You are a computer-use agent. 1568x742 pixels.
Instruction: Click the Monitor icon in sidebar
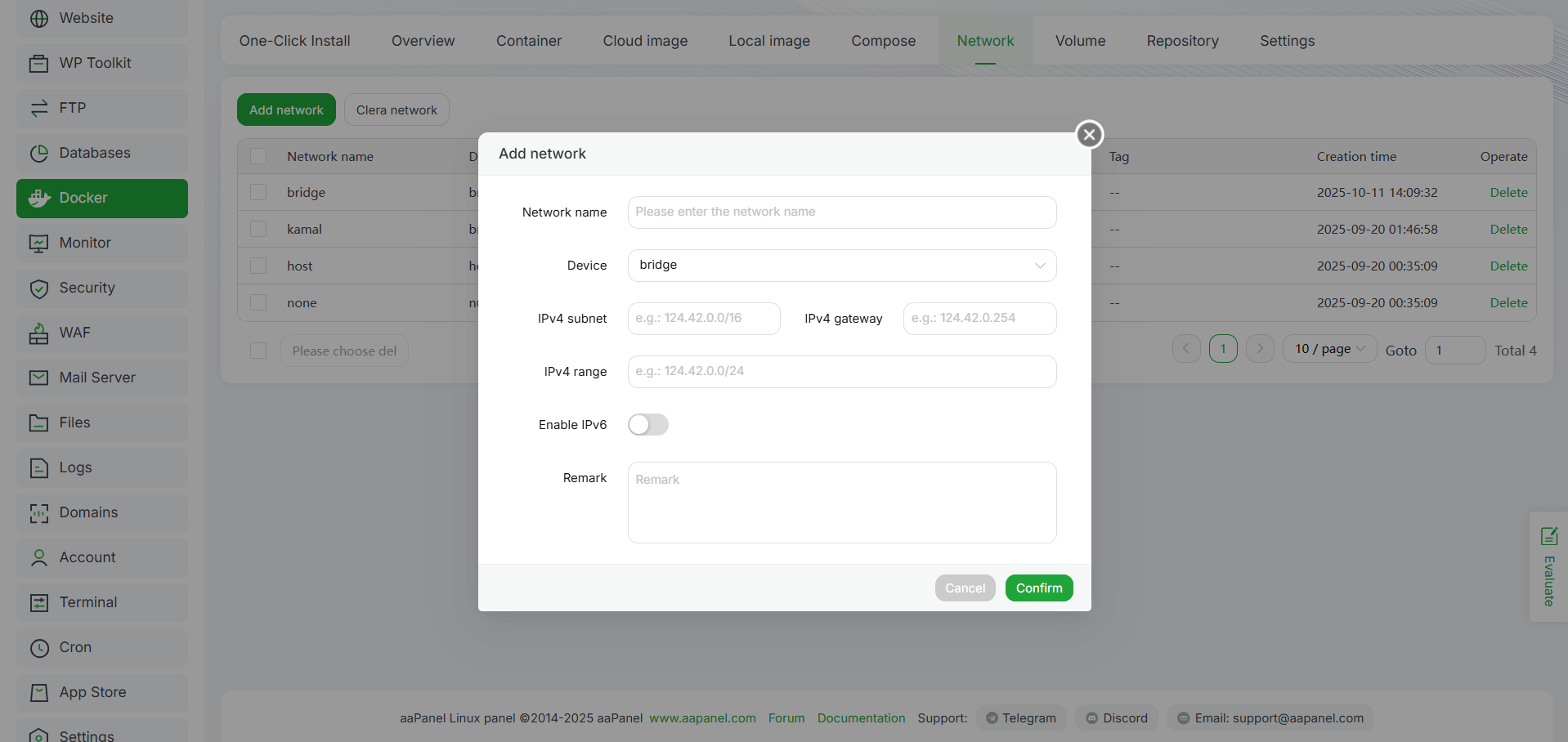pyautogui.click(x=39, y=243)
